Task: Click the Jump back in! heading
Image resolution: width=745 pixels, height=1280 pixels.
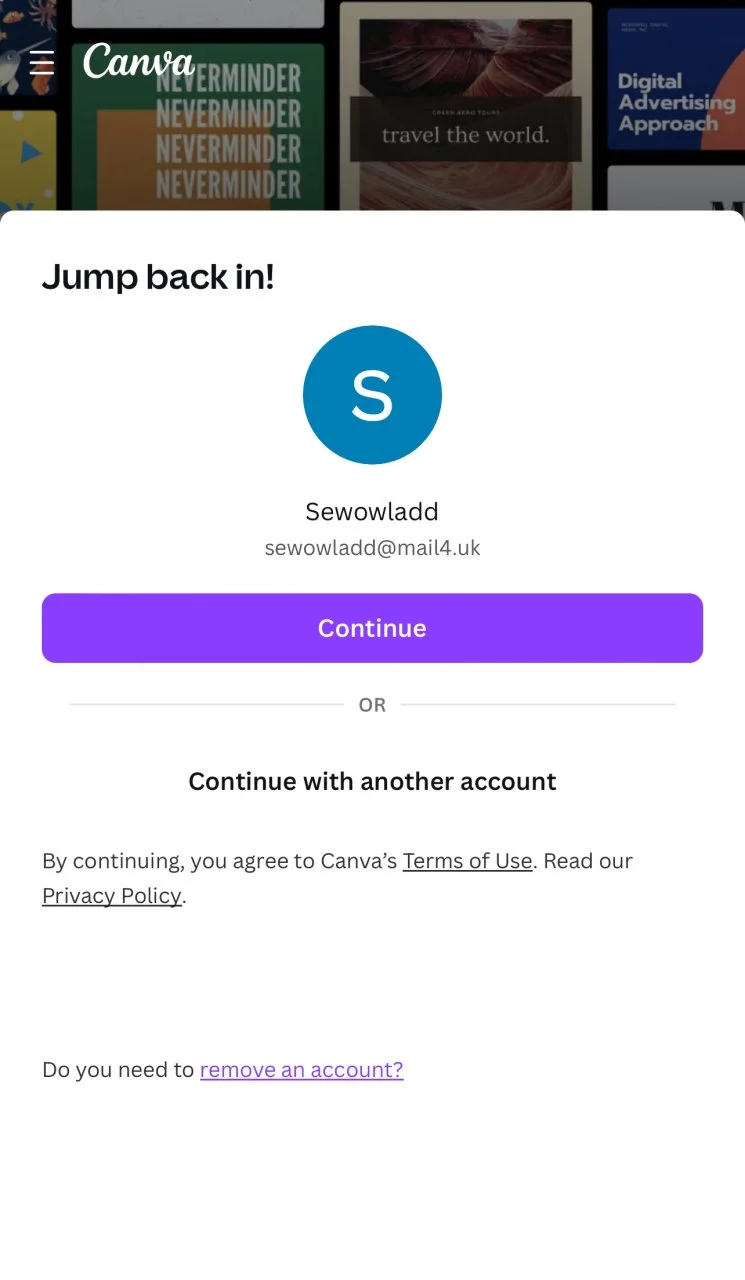Action: pyautogui.click(x=158, y=277)
